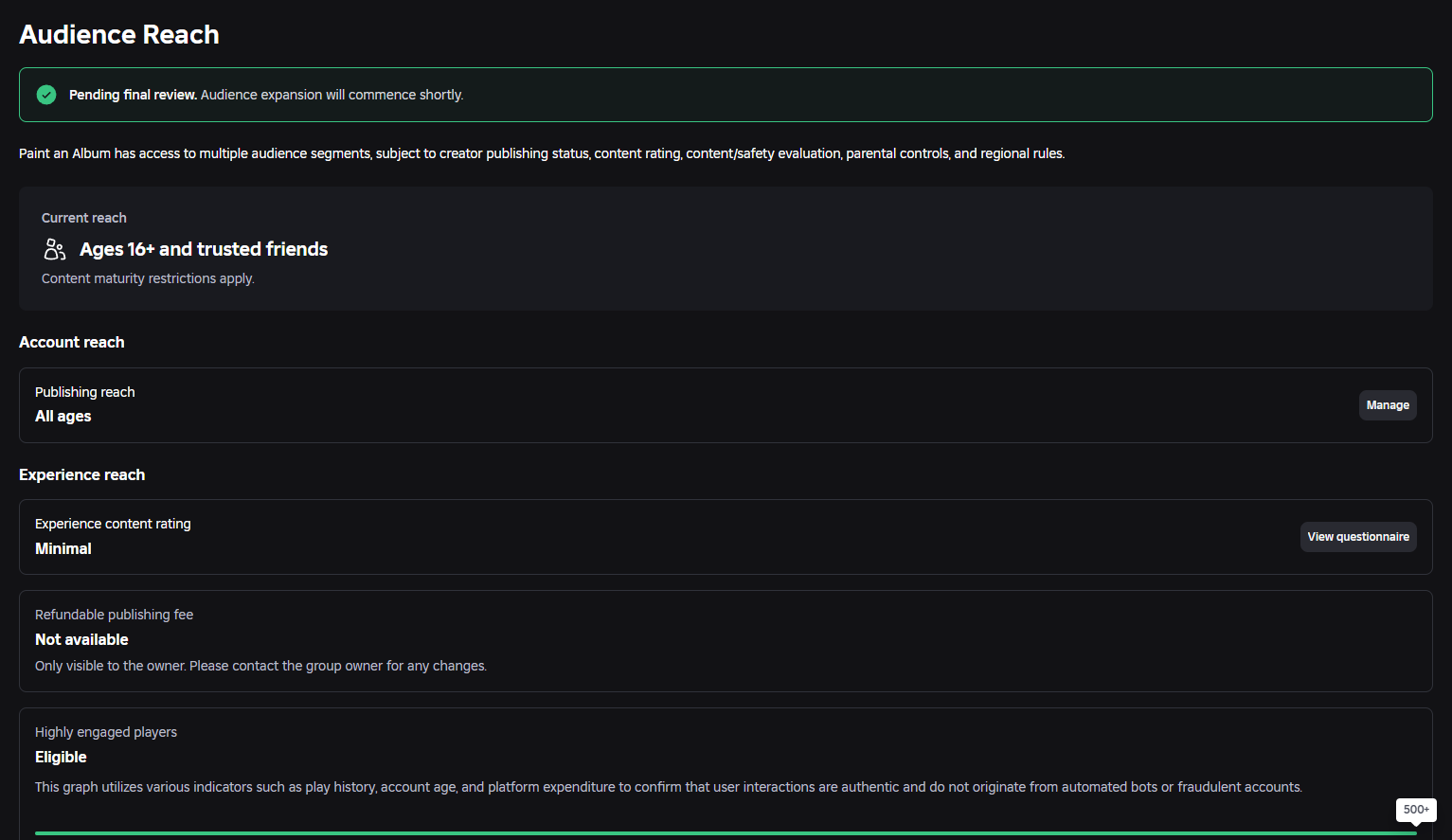Click the graph indicators explanation text
Screen dimensions: 1452x840
pos(669,787)
